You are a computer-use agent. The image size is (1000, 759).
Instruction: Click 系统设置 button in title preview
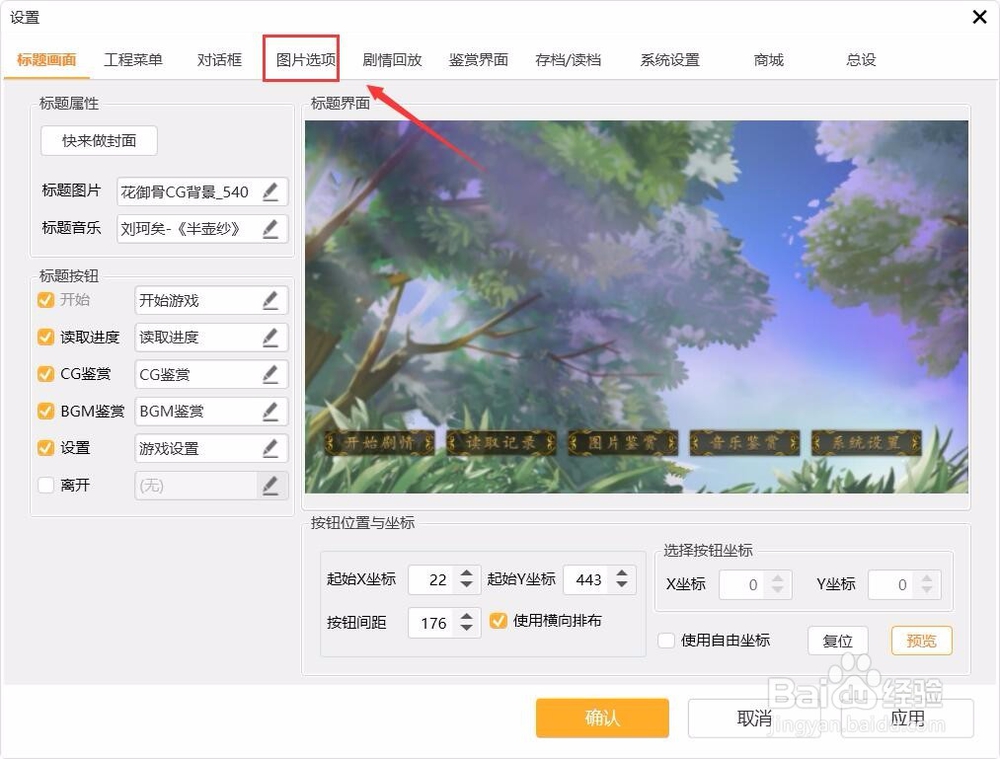(x=866, y=442)
